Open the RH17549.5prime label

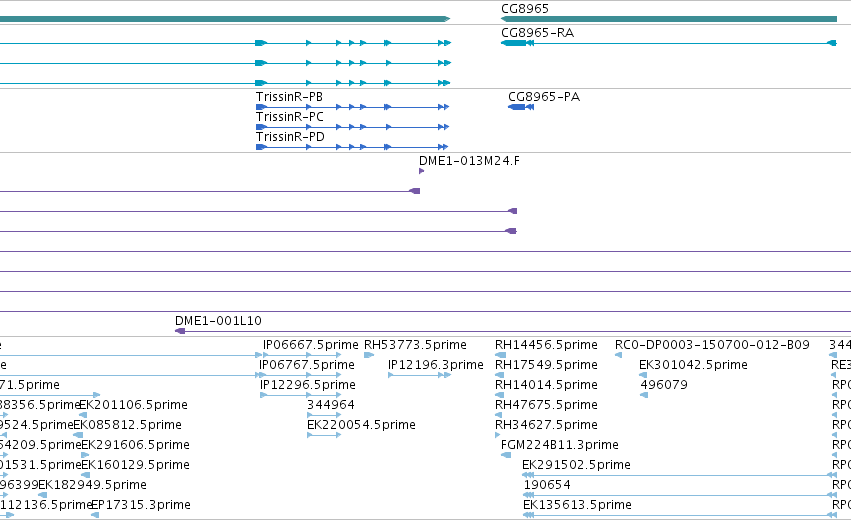click(546, 365)
